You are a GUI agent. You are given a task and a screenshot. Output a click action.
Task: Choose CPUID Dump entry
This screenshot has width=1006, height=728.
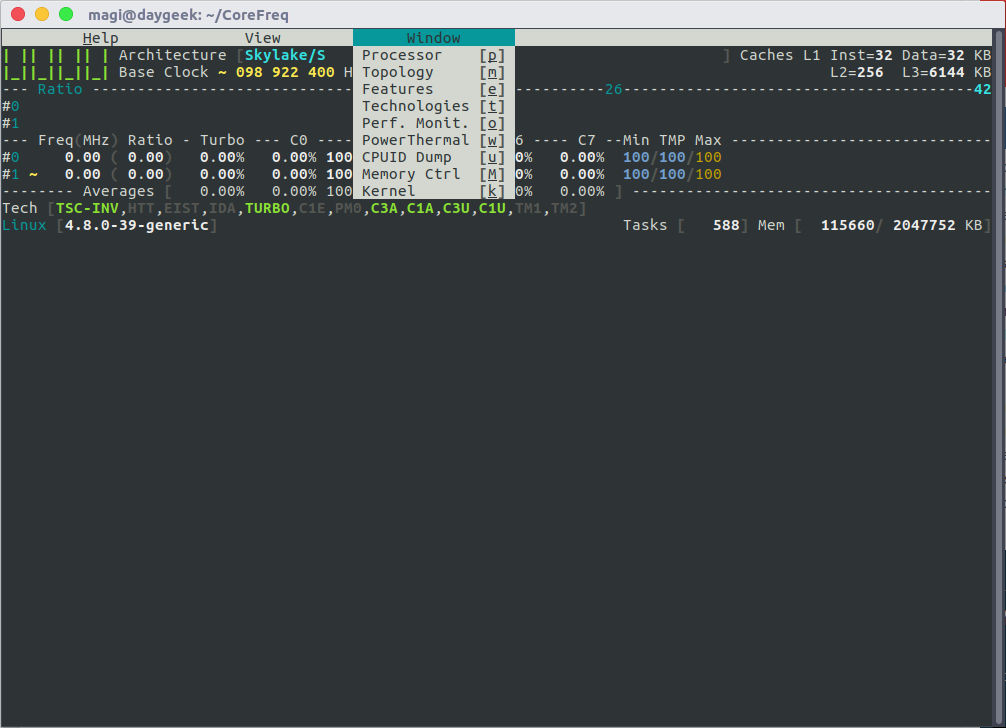coord(434,157)
